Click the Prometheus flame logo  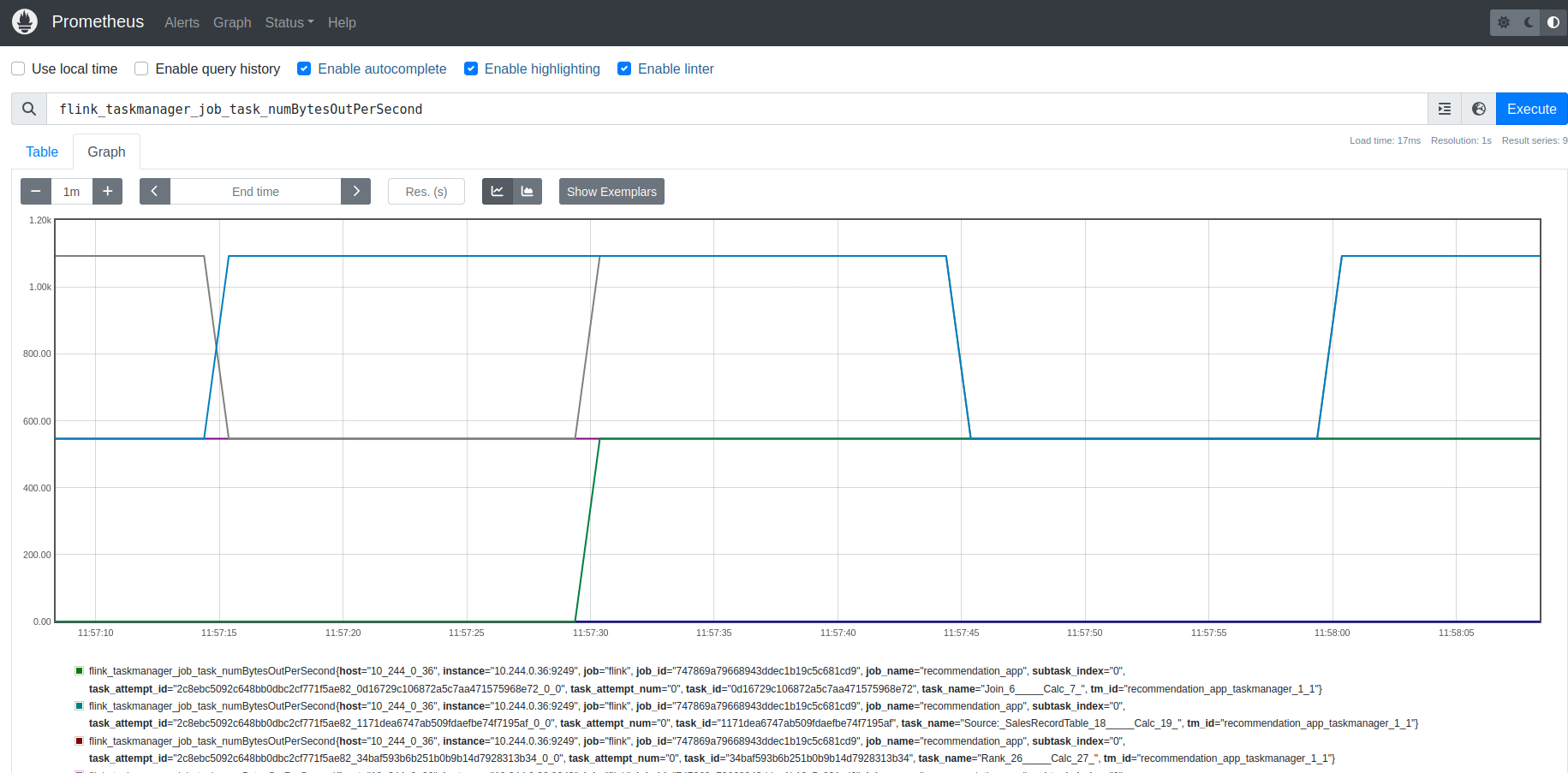pyautogui.click(x=25, y=22)
